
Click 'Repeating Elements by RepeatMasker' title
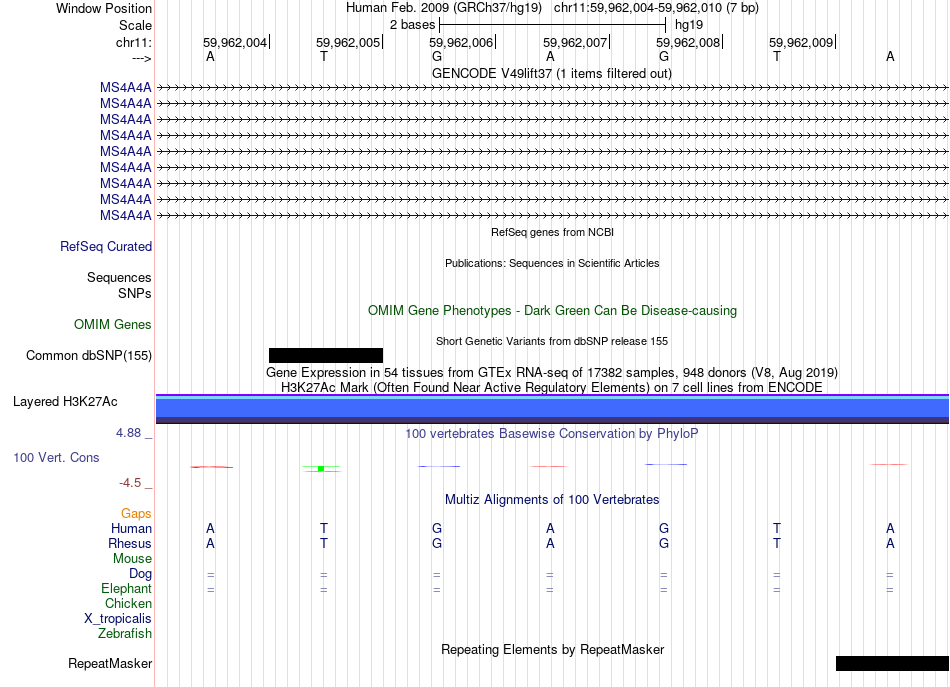click(x=553, y=649)
